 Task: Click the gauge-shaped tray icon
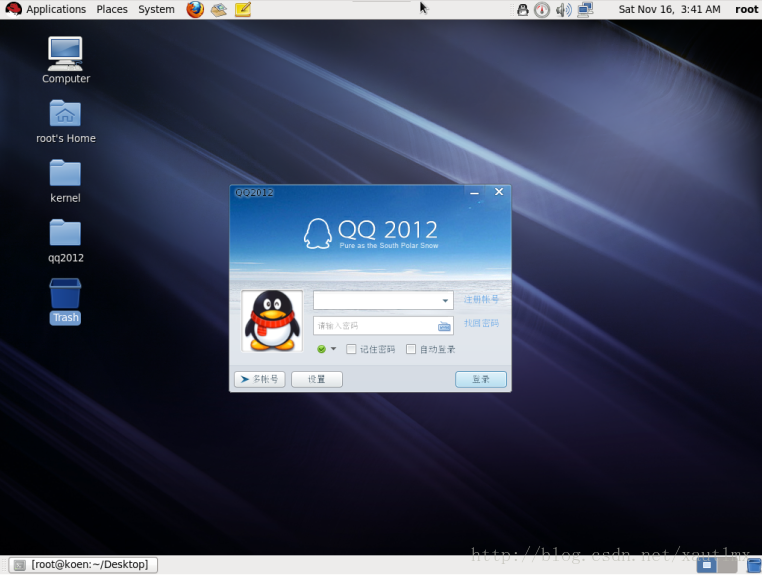click(542, 10)
